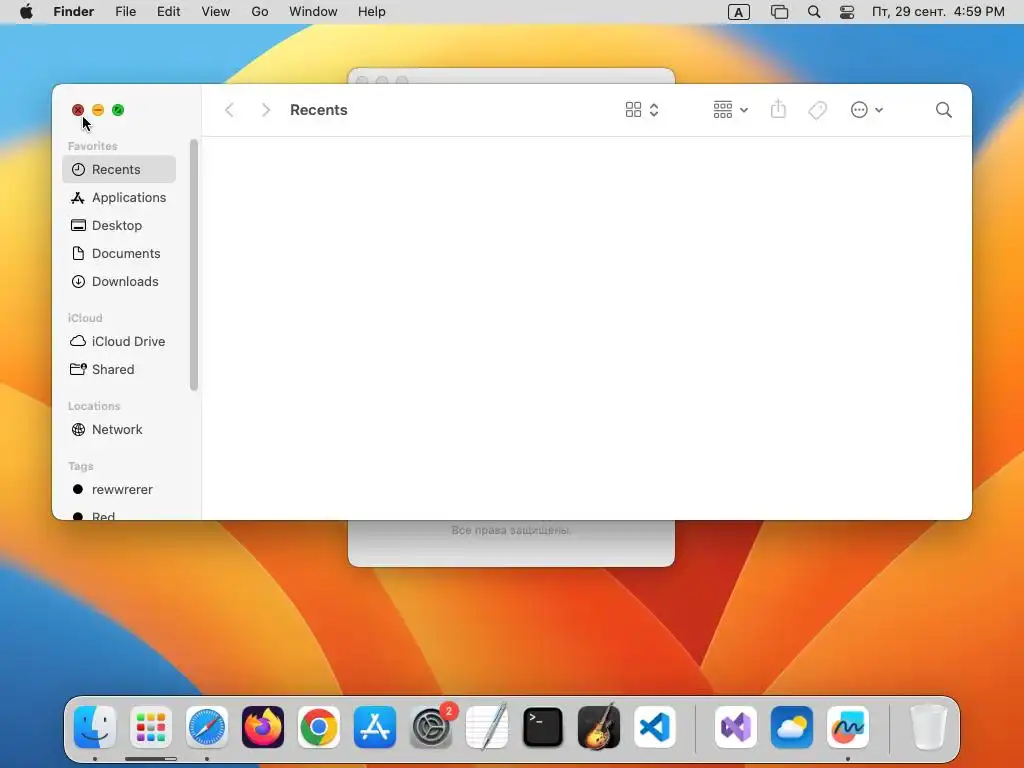The height and width of the screenshot is (768, 1024).
Task: Open Control Center in the menu bar
Action: 847,12
